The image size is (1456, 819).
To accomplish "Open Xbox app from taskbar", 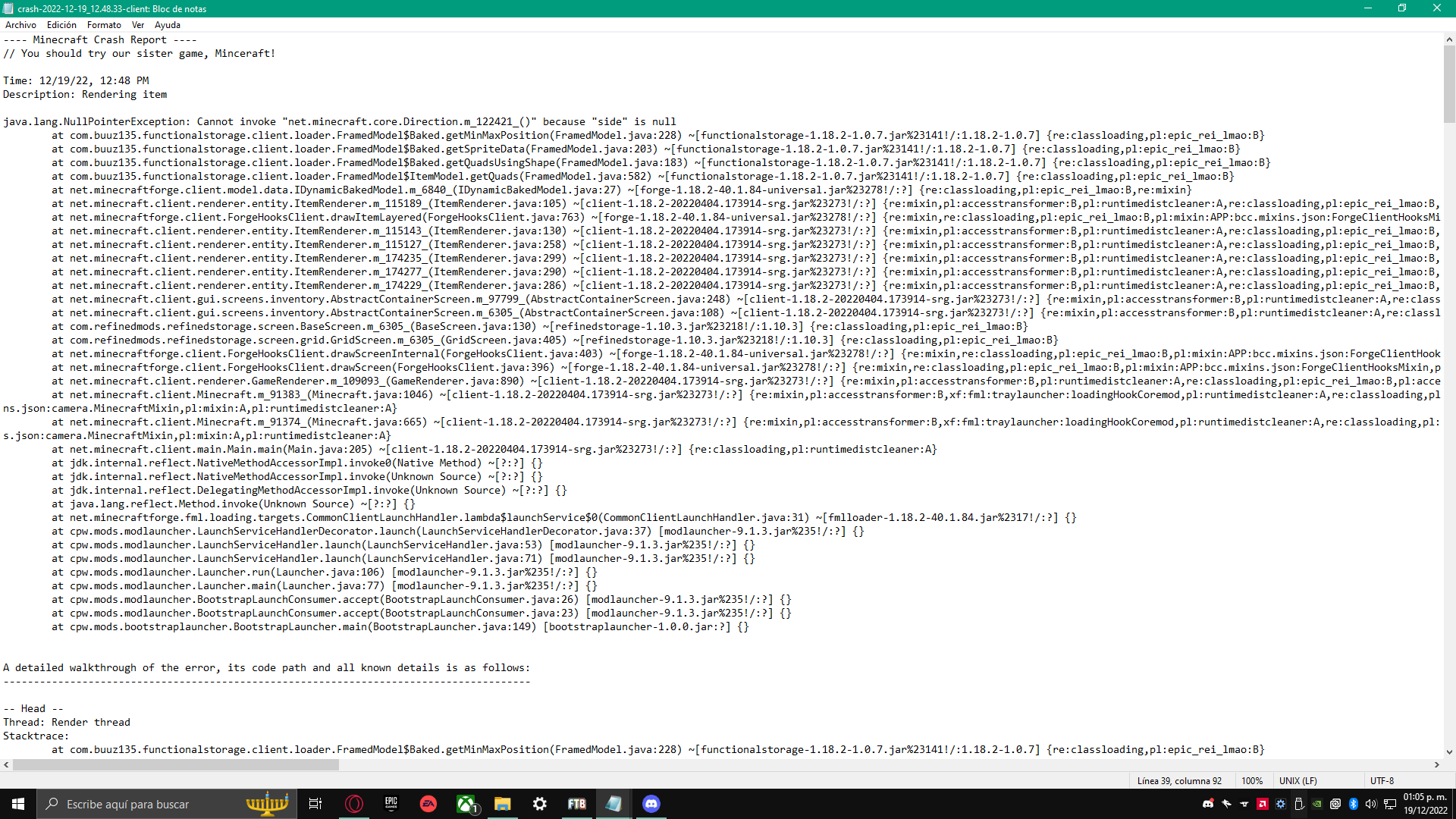I will [x=466, y=804].
